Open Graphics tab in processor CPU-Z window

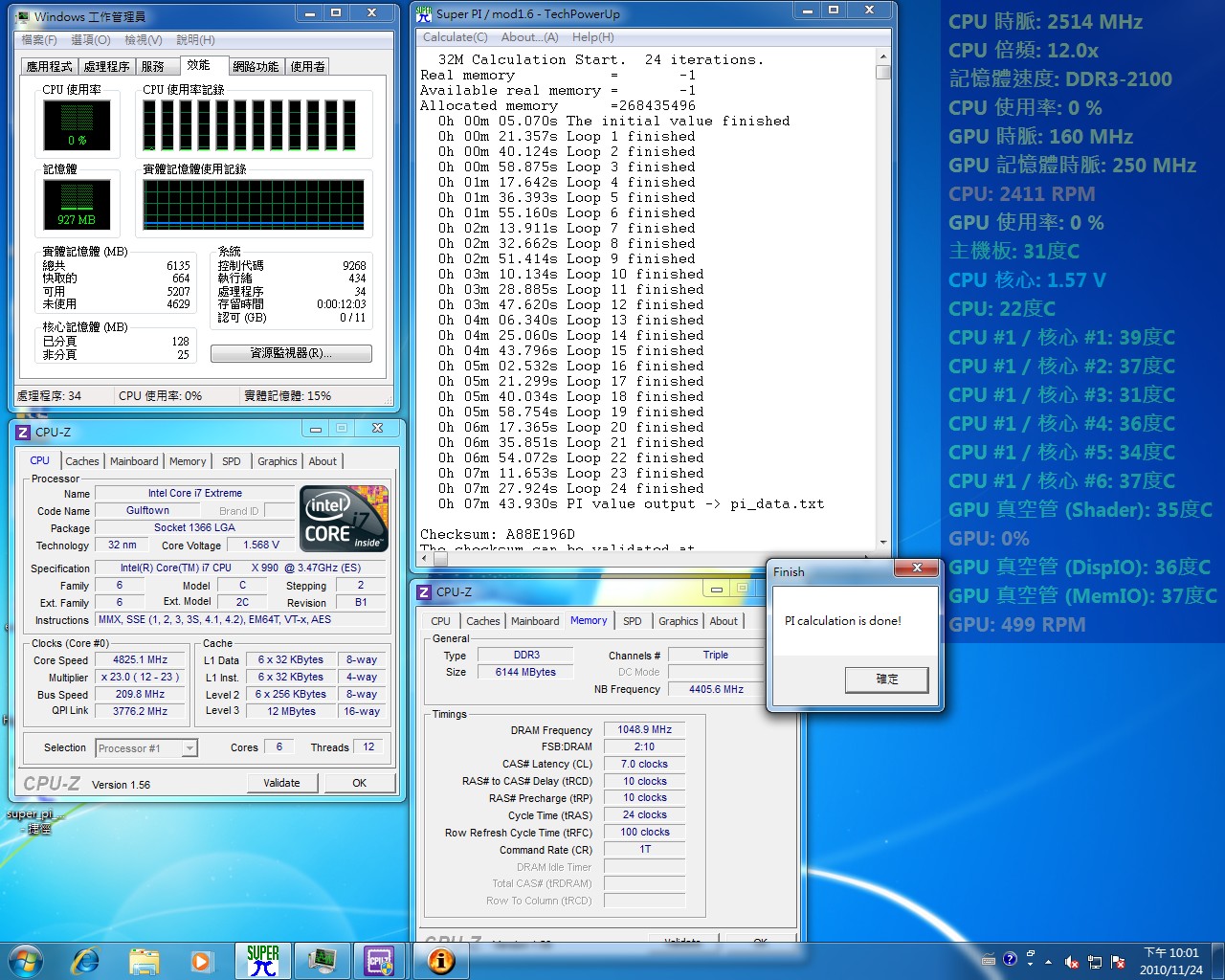278,461
